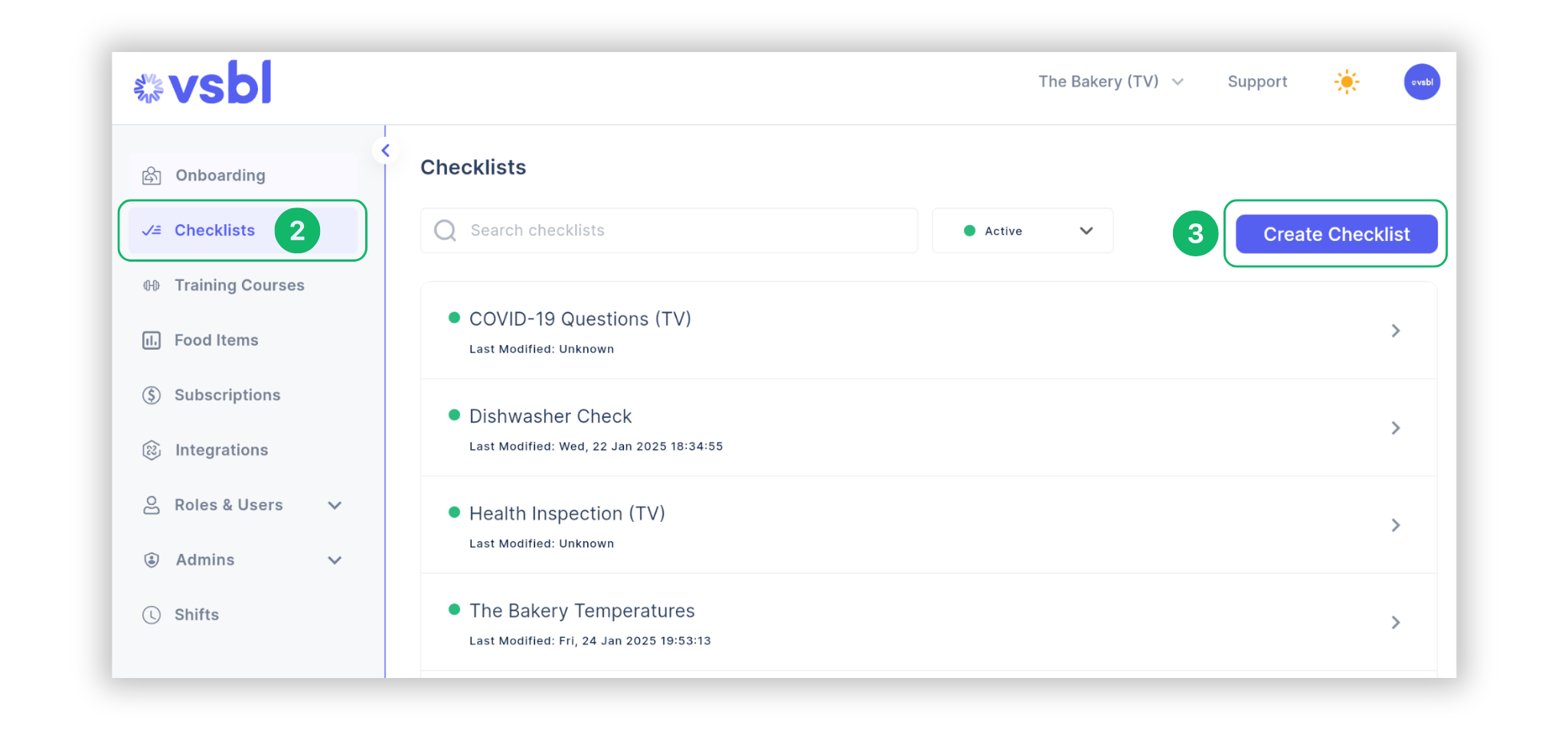Select the Onboarding sidebar icon
1568x730 pixels.
click(x=152, y=174)
